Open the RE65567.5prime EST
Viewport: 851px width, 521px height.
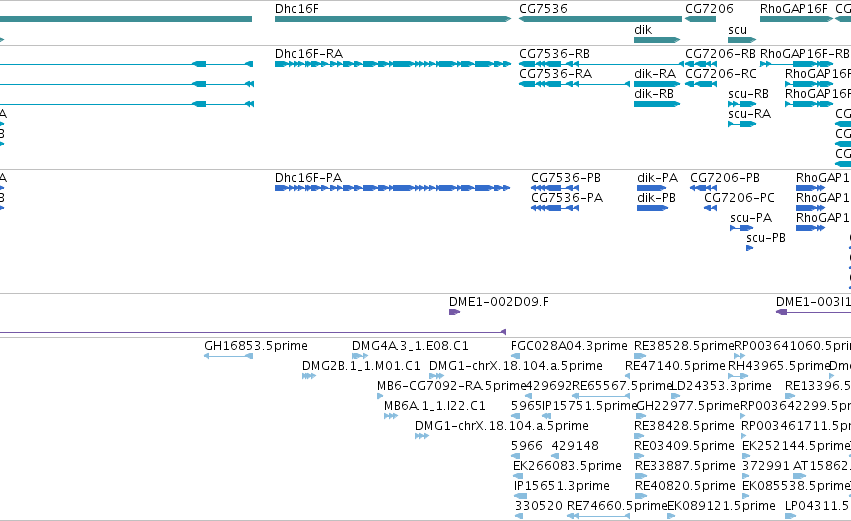pyautogui.click(x=601, y=397)
